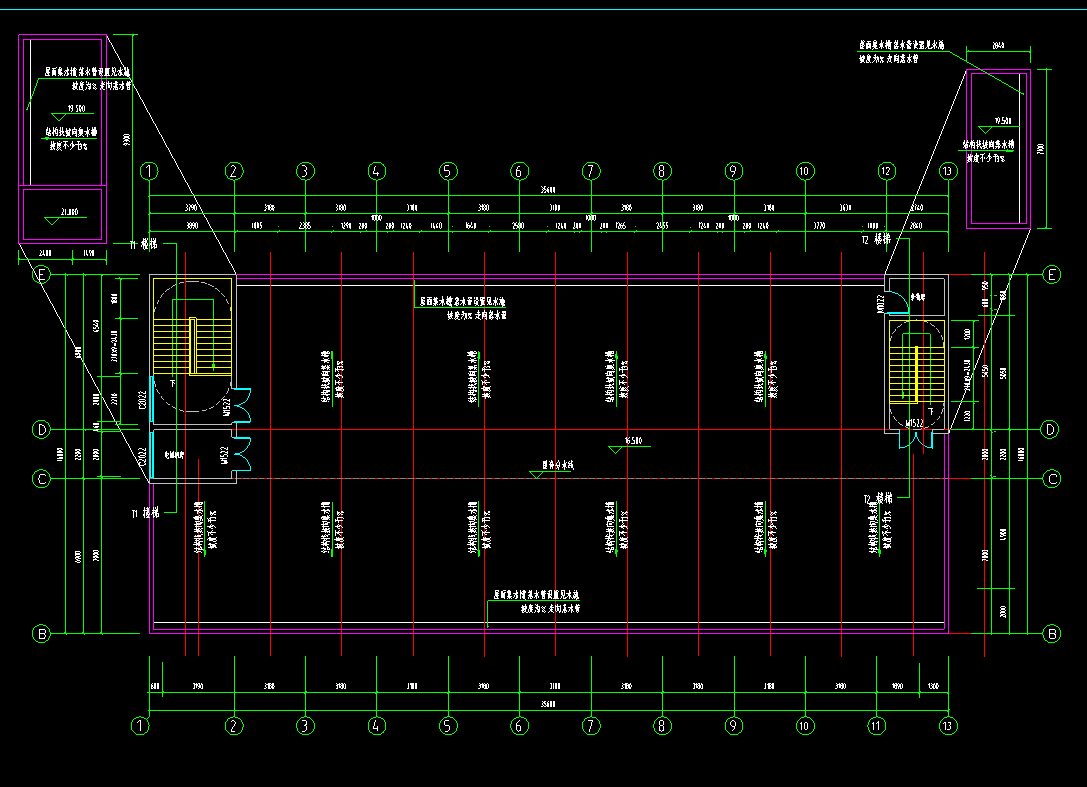The height and width of the screenshot is (787, 1087).
Task: Select grid bubble 12 in top row
Action: pyautogui.click(x=885, y=171)
